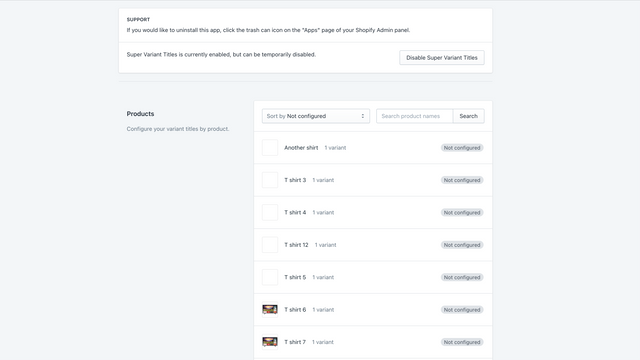Click the sort dropdown's up-down arrow indicator
The height and width of the screenshot is (360, 640).
362,116
